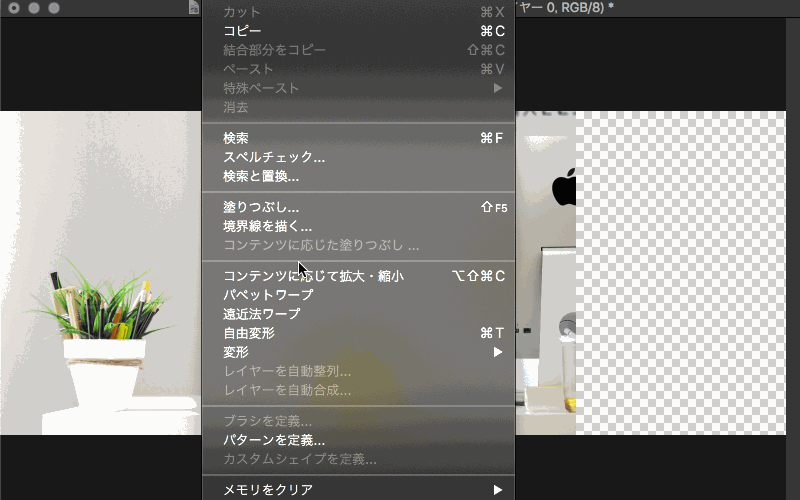Image resolution: width=800 pixels, height=500 pixels.
Task: Click the disabled 消去 entry
Action: 358,108
